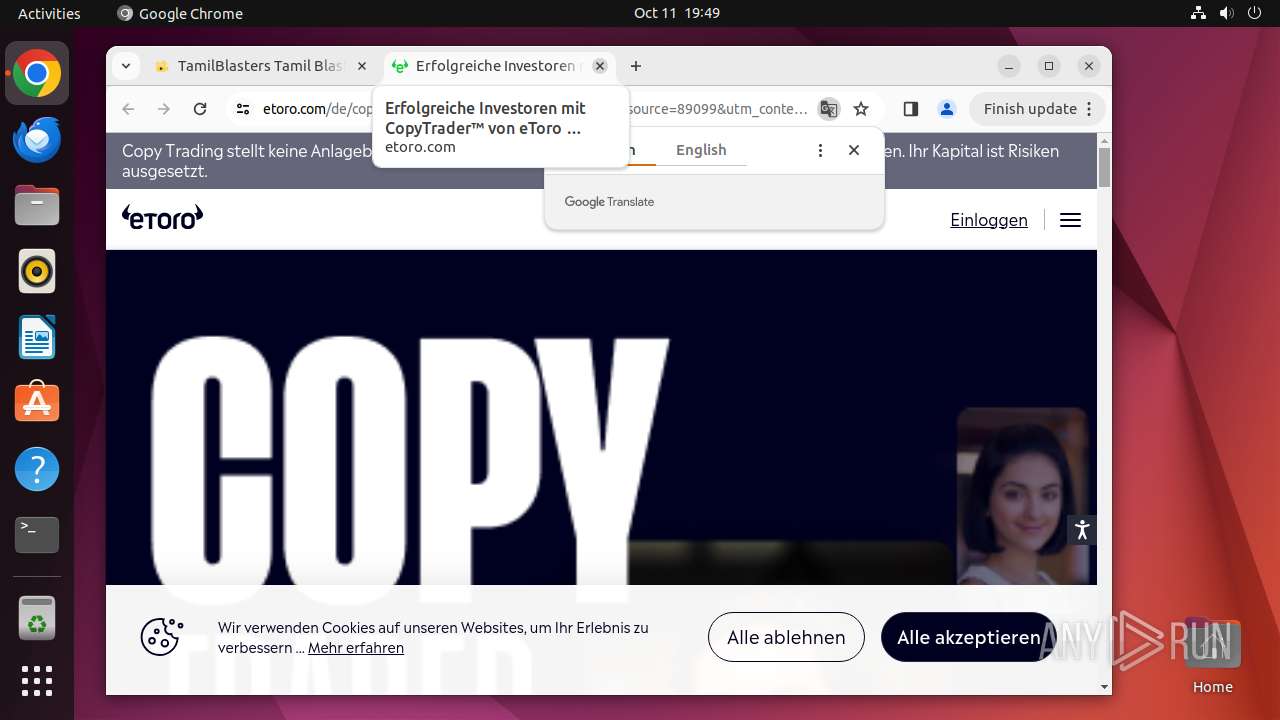Reload the eToro page
The width and height of the screenshot is (1280, 720).
click(200, 109)
